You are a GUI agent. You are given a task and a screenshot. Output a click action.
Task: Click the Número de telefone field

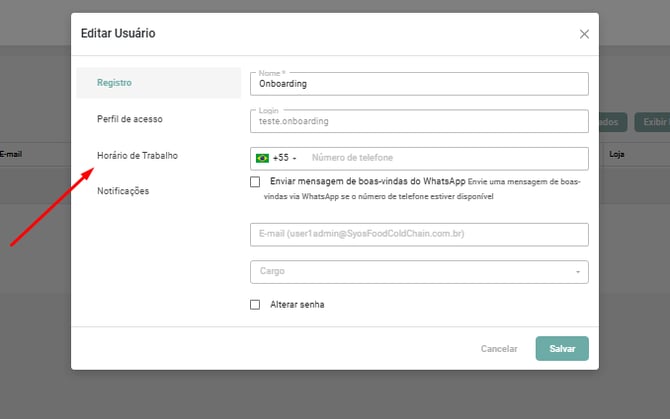click(445, 158)
